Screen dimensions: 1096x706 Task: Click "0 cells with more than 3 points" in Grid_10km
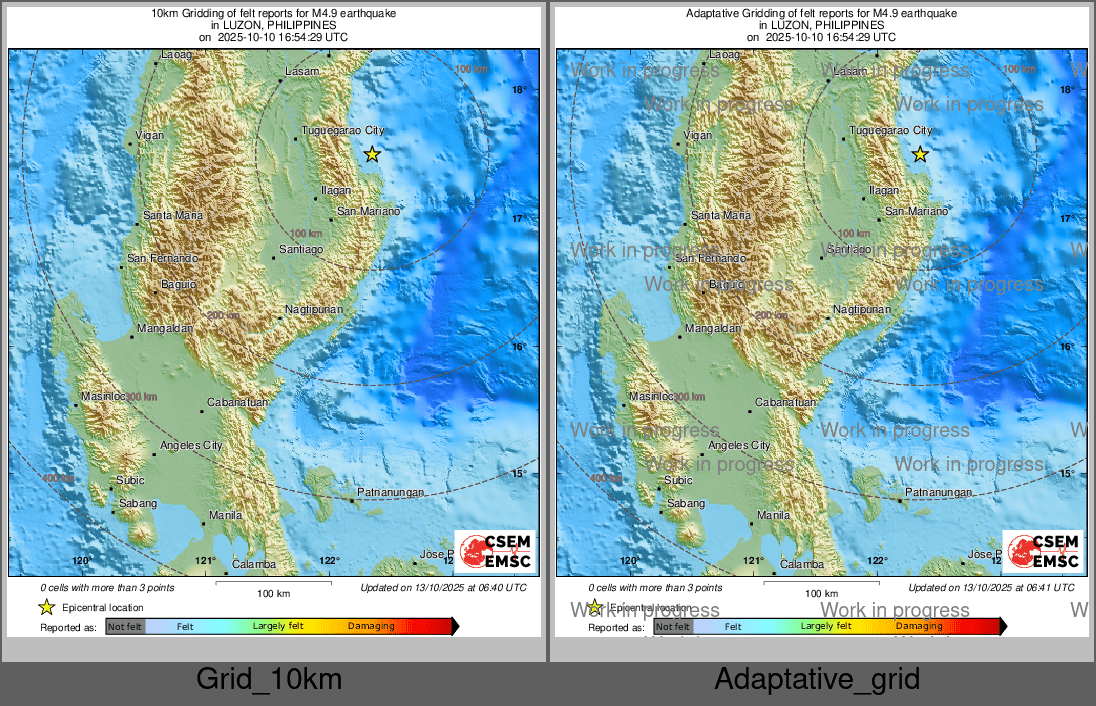[107, 588]
